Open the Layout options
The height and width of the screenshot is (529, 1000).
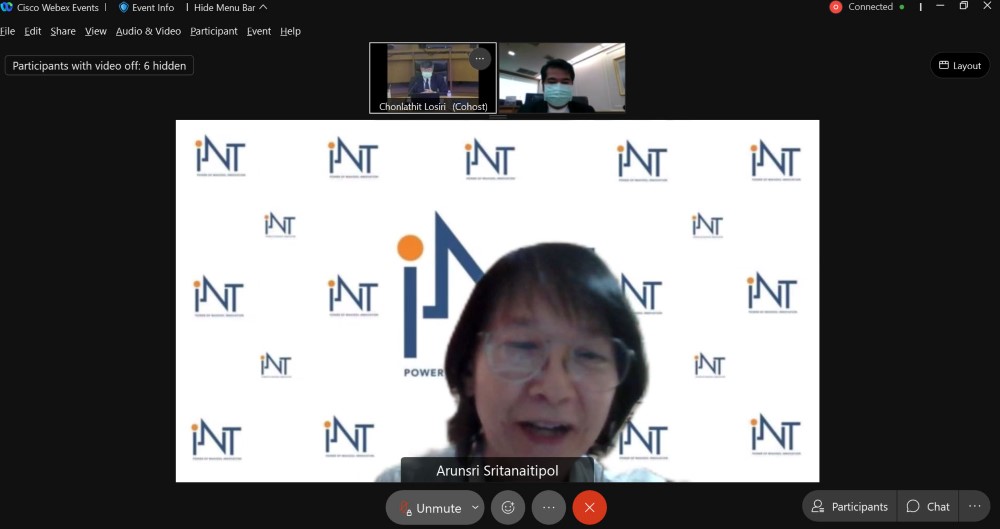pos(959,66)
